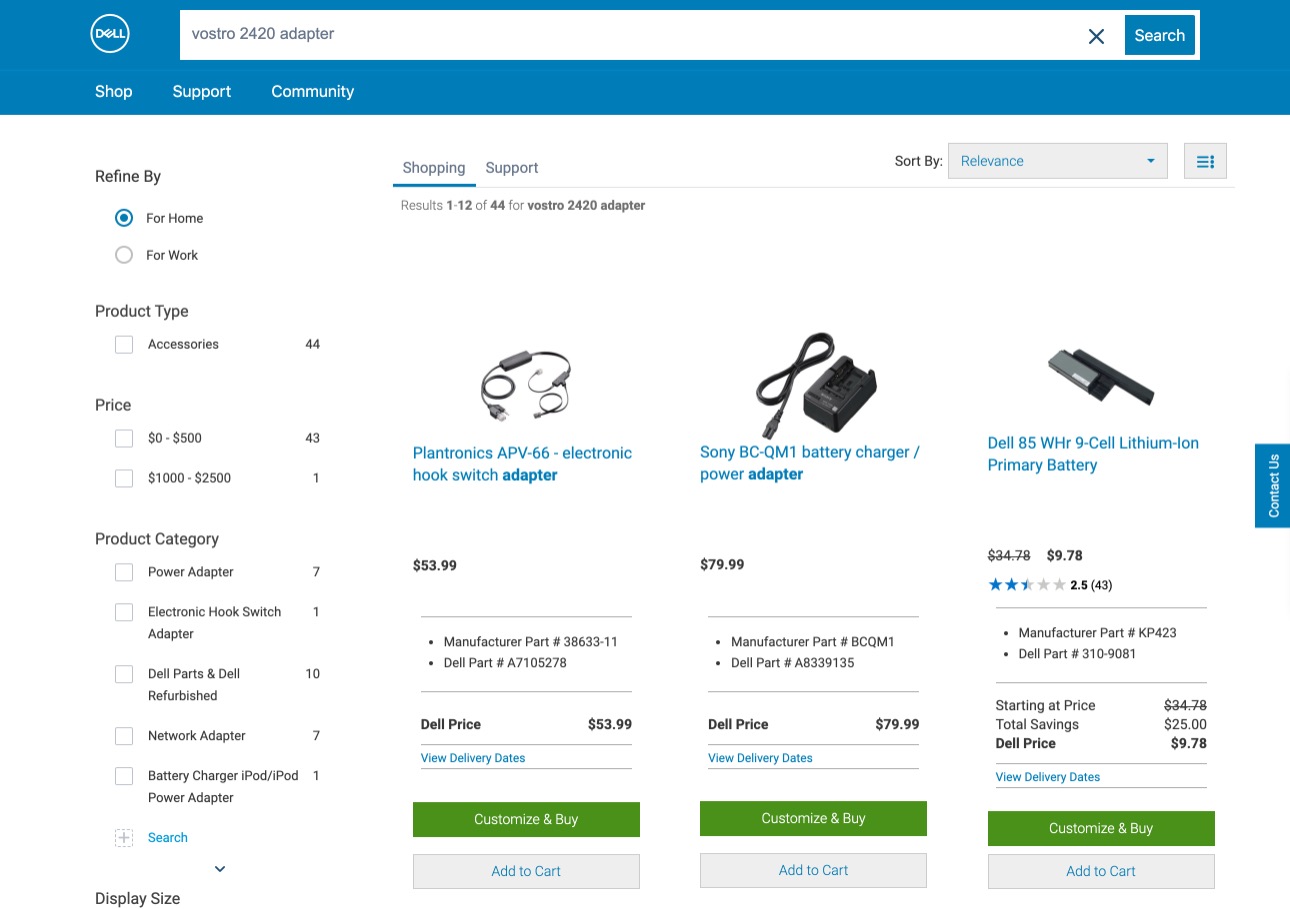Open the Community menu

313,91
